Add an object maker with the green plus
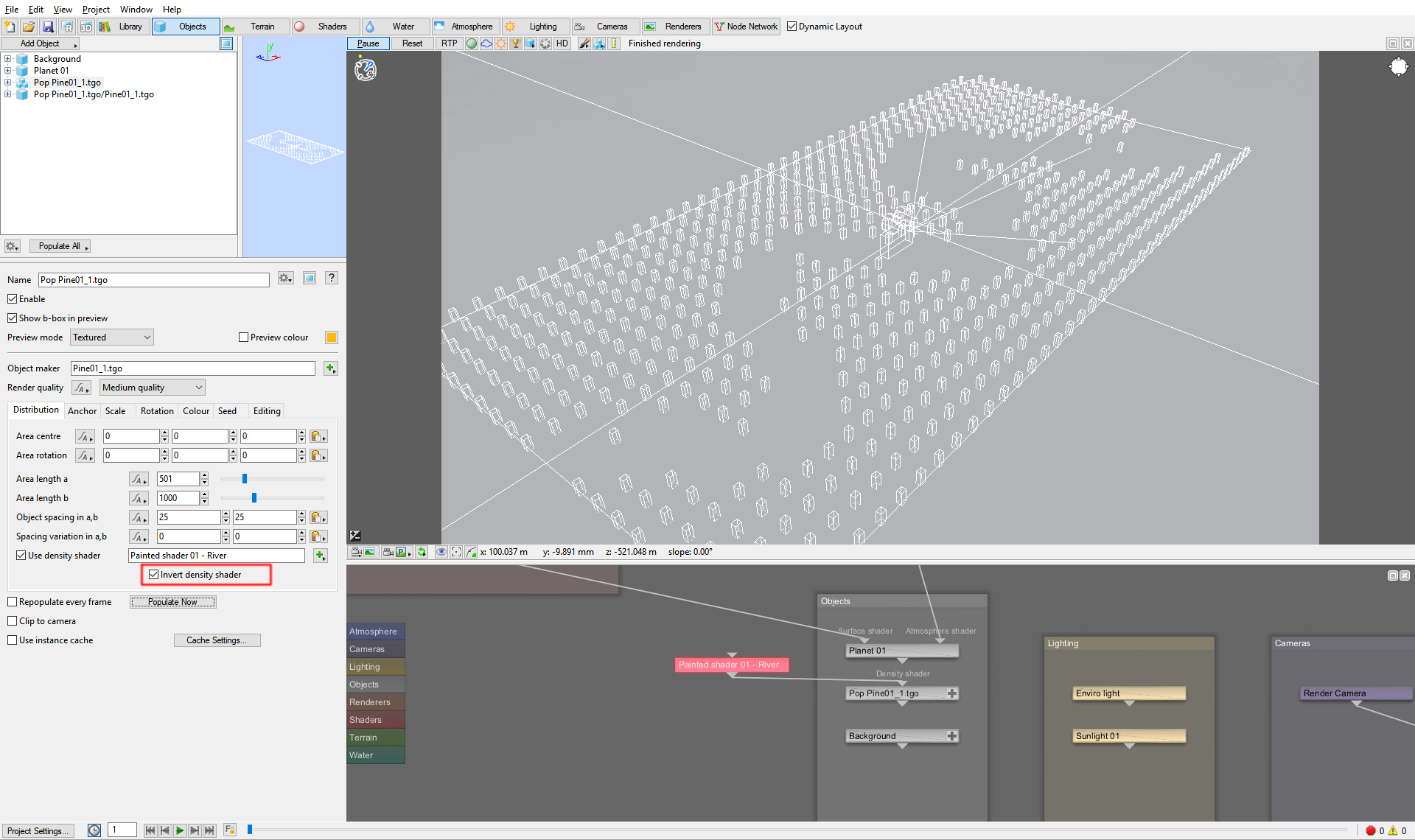 click(330, 368)
